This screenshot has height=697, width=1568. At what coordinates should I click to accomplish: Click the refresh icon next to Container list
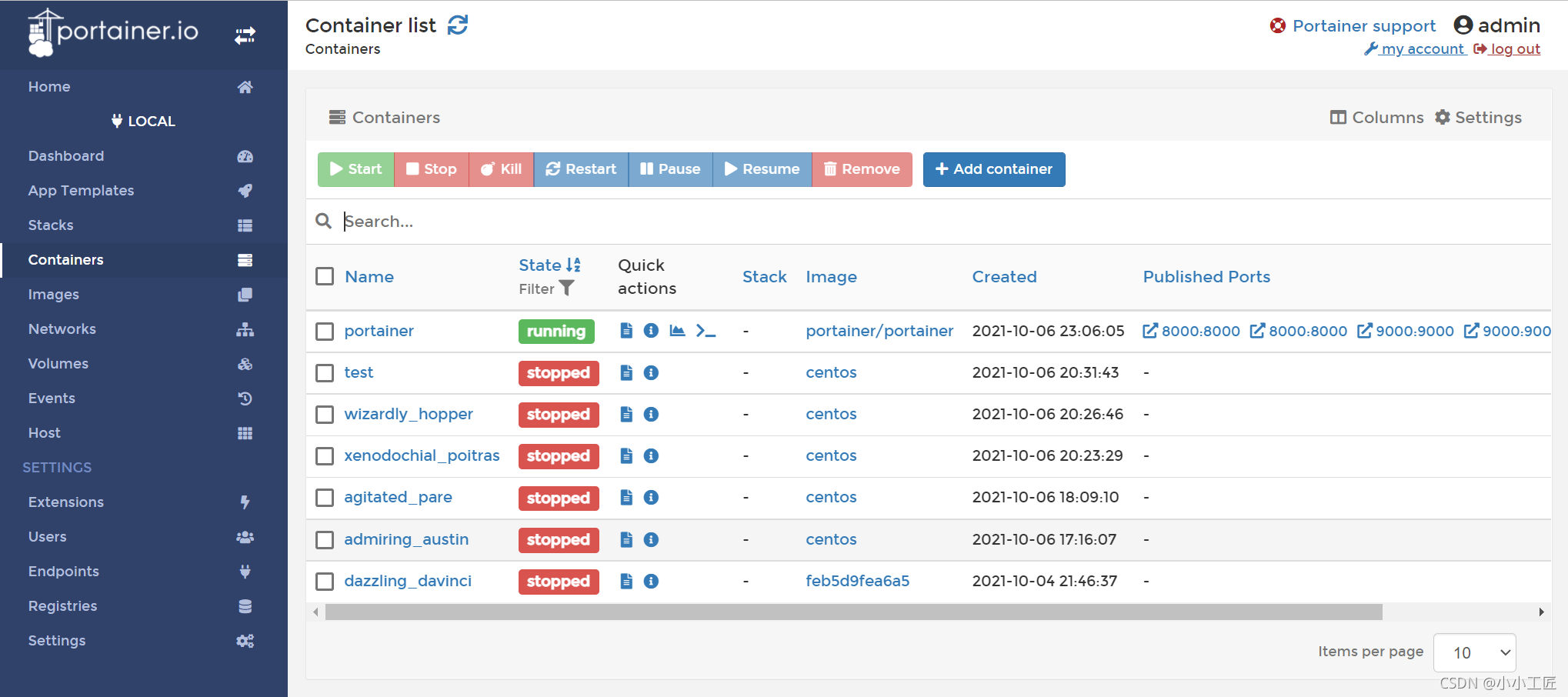click(x=458, y=25)
